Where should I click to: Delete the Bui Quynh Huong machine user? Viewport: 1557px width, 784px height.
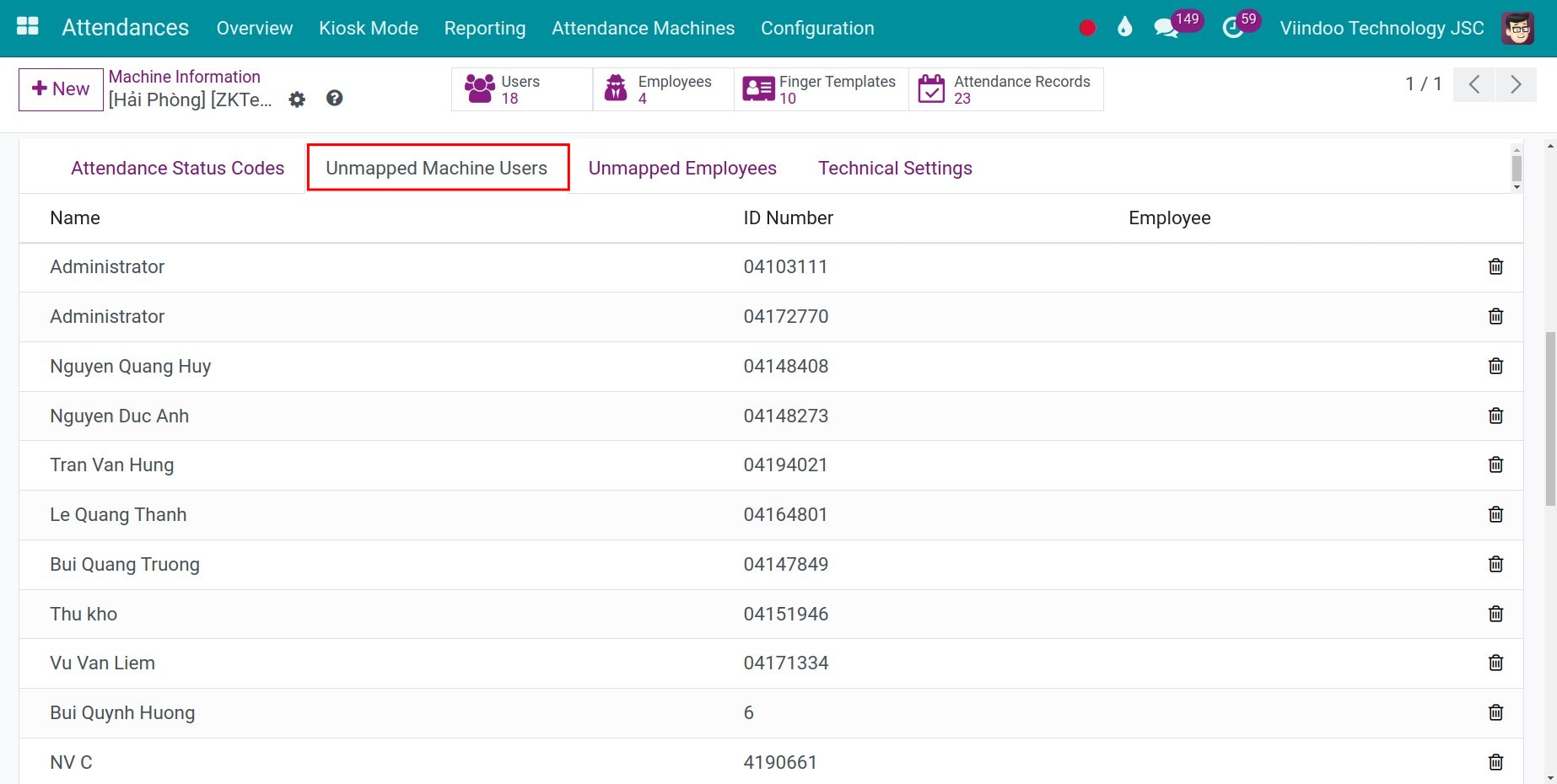tap(1495, 712)
